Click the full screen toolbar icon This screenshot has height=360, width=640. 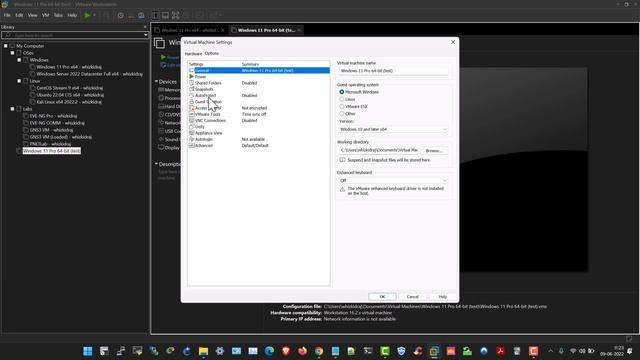(x=176, y=16)
